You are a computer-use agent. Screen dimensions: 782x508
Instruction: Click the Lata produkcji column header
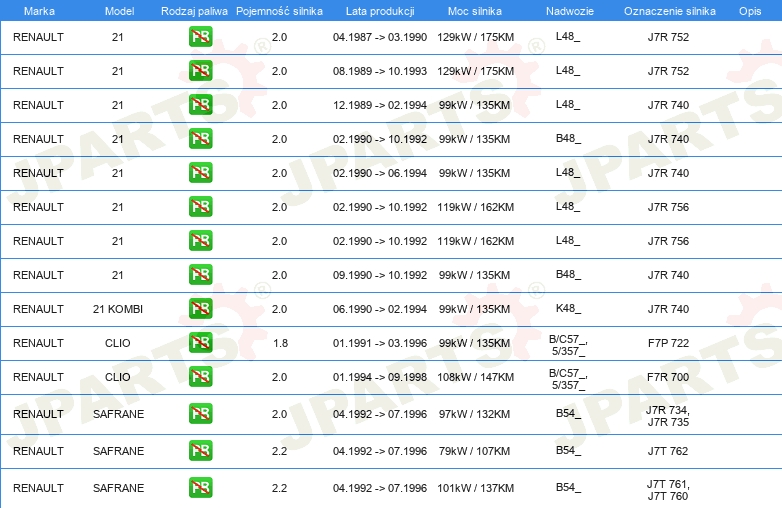380,11
